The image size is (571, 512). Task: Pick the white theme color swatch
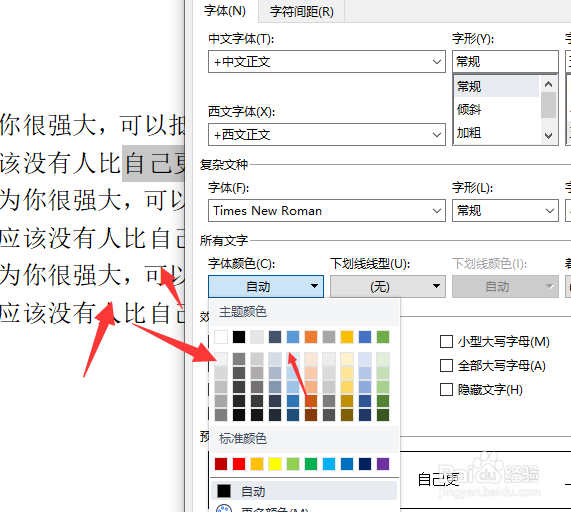221,337
